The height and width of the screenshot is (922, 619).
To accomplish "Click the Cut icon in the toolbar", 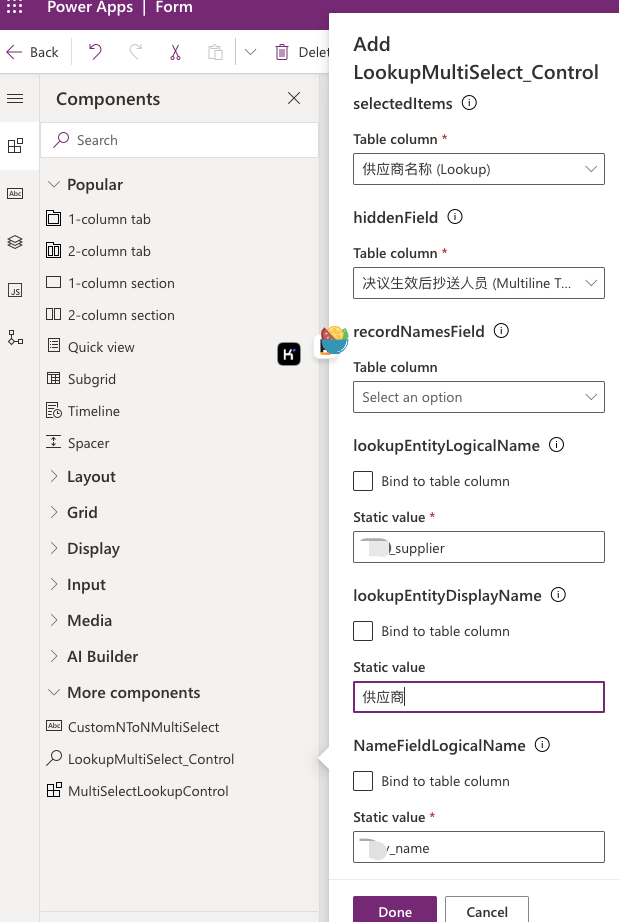I will [x=174, y=51].
